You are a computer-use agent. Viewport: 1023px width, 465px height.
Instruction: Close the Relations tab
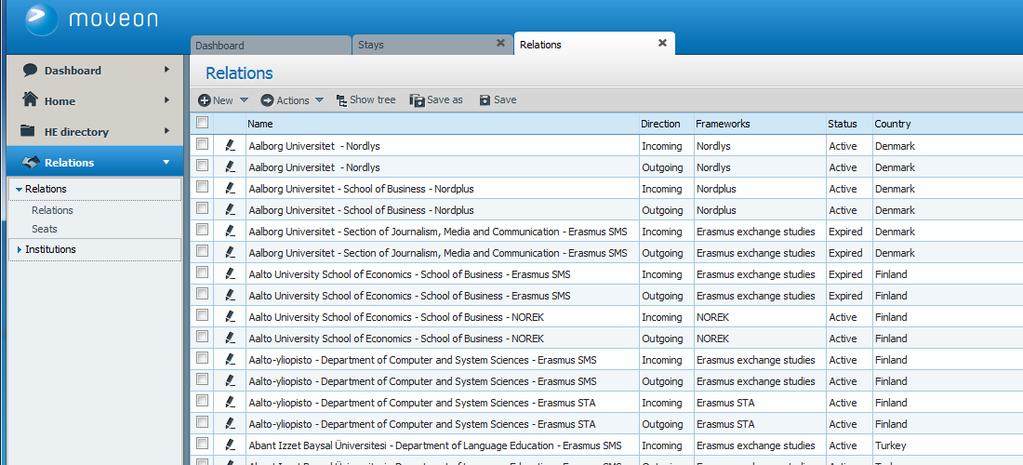pyautogui.click(x=662, y=43)
